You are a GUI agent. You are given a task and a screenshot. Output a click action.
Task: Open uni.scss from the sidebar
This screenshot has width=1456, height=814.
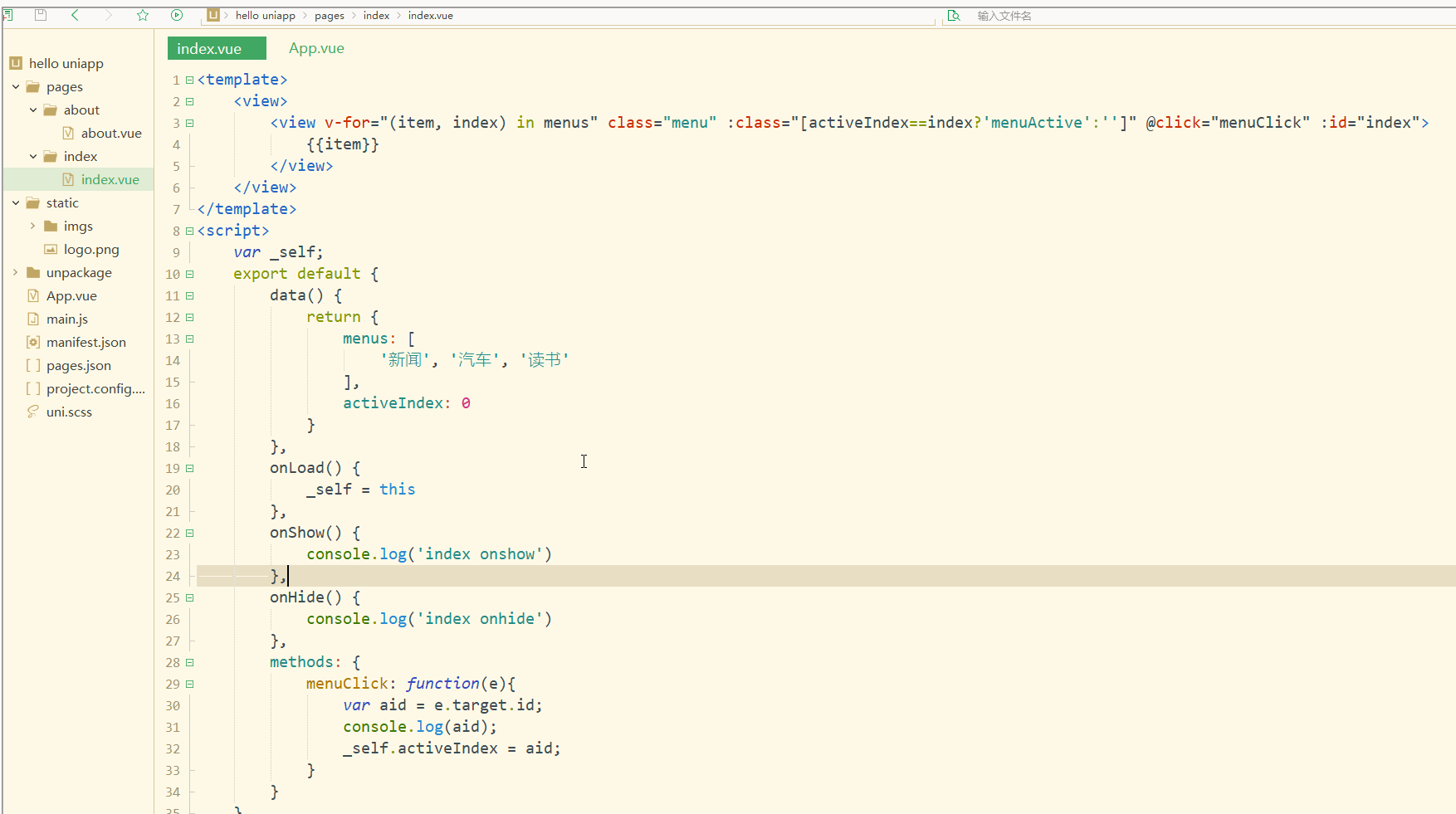[69, 412]
